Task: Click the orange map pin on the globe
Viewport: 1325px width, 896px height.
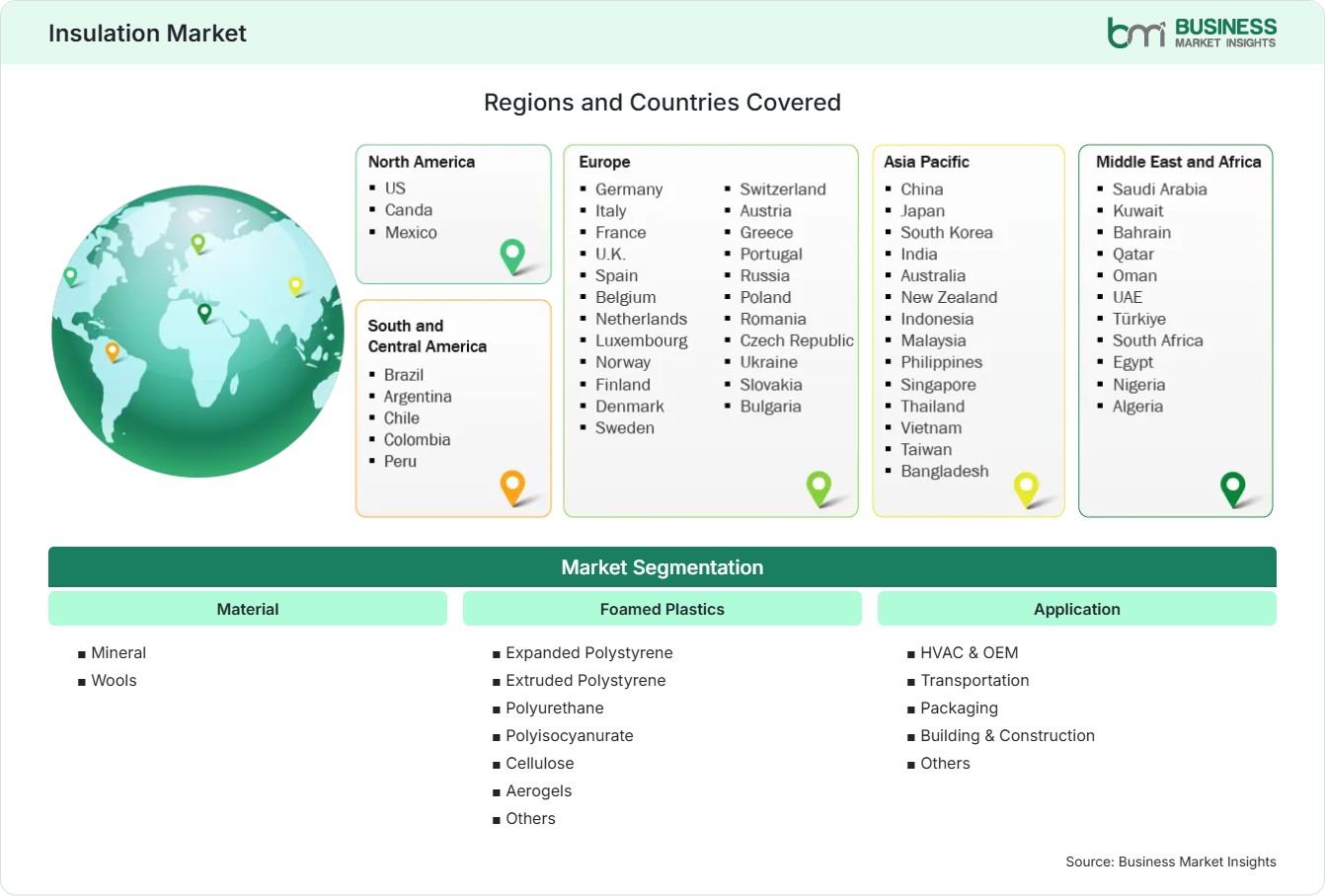Action: pyautogui.click(x=113, y=350)
